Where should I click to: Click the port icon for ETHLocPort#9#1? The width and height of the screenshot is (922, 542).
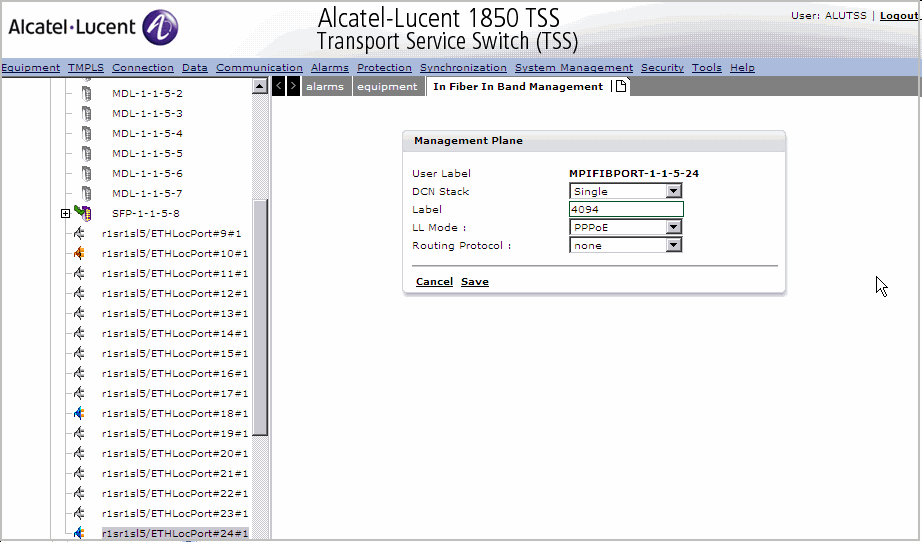point(79,233)
